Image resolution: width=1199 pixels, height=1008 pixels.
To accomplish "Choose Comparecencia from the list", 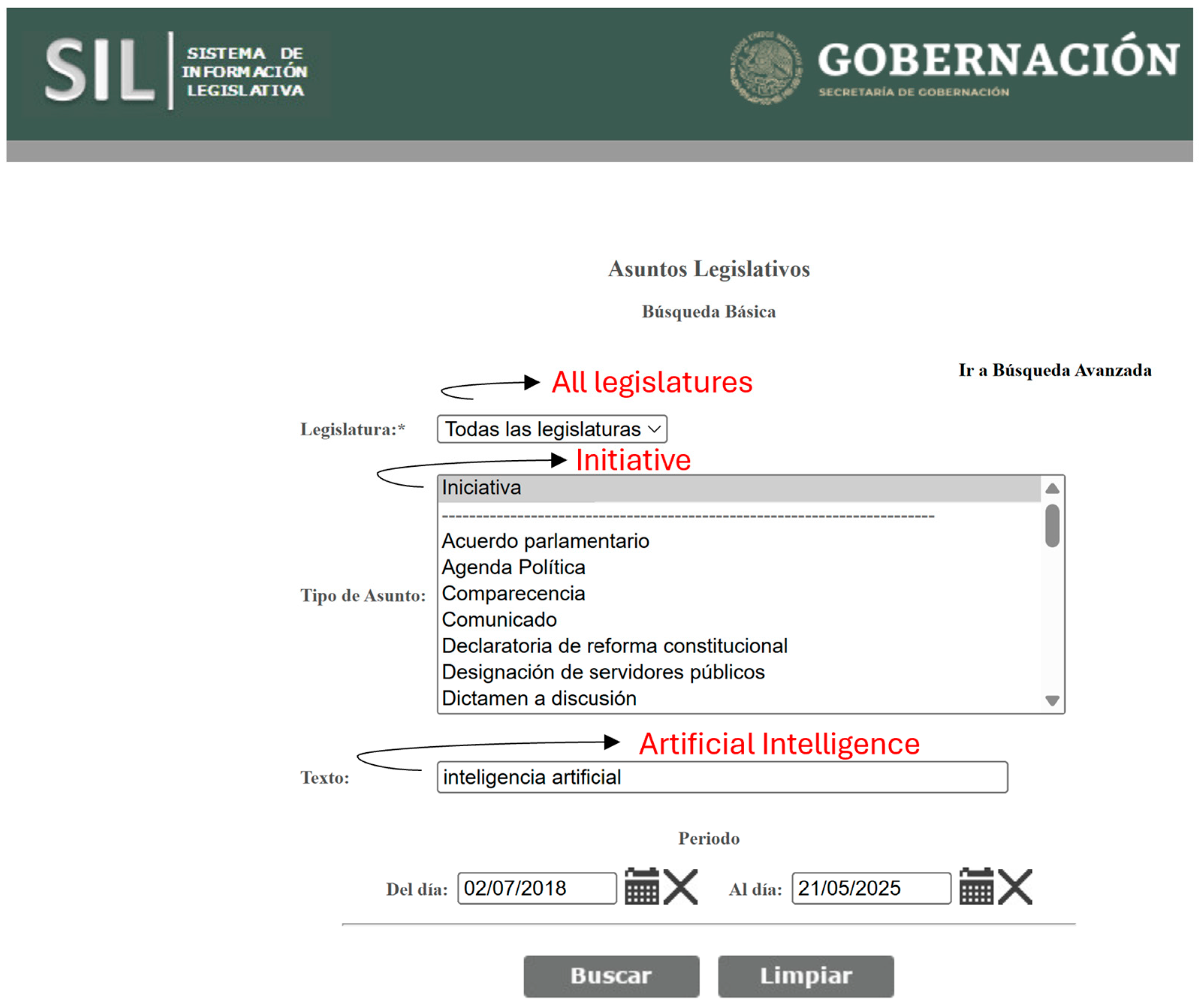I will tap(513, 594).
